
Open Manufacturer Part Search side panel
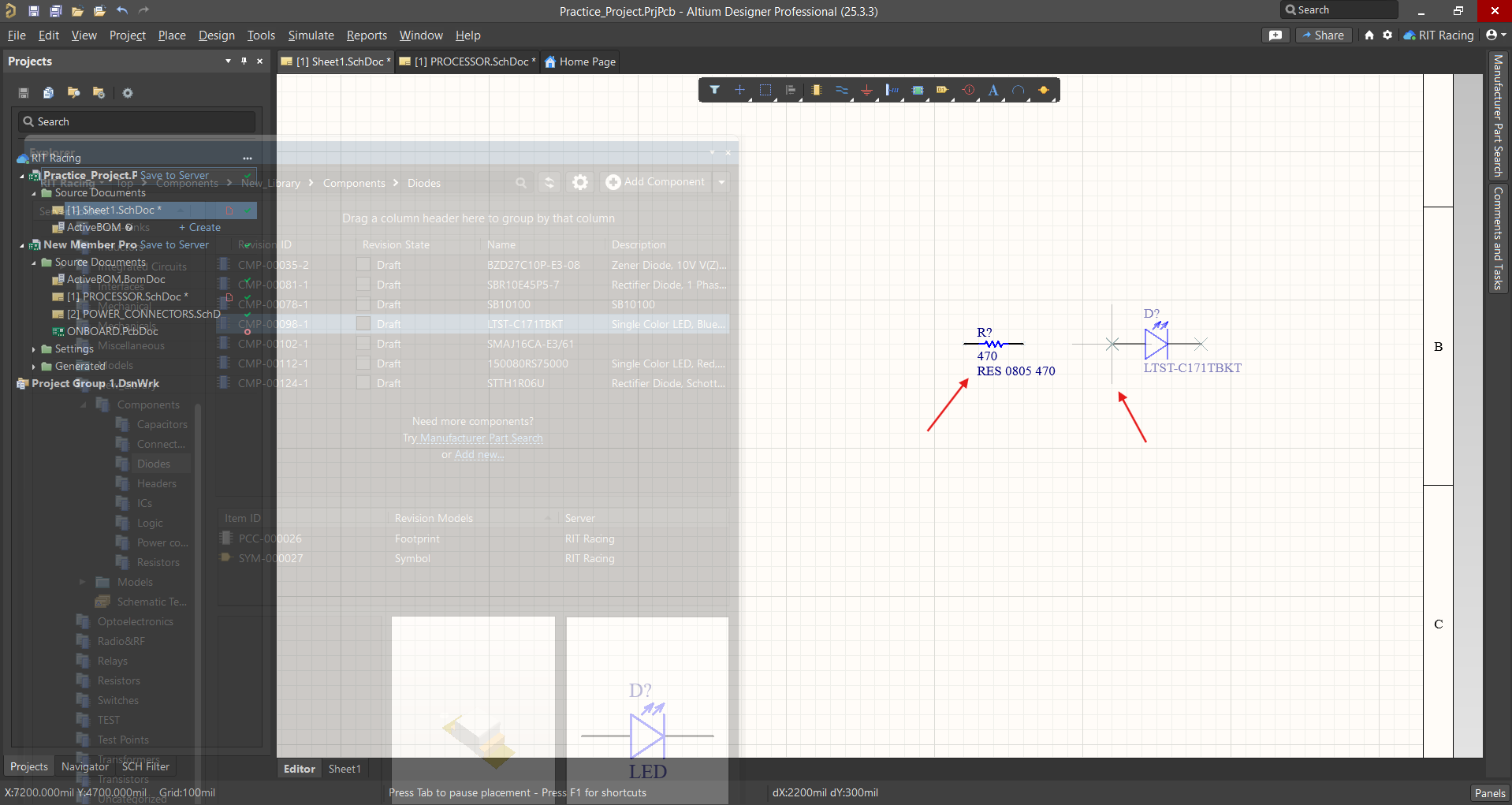coord(1498,116)
